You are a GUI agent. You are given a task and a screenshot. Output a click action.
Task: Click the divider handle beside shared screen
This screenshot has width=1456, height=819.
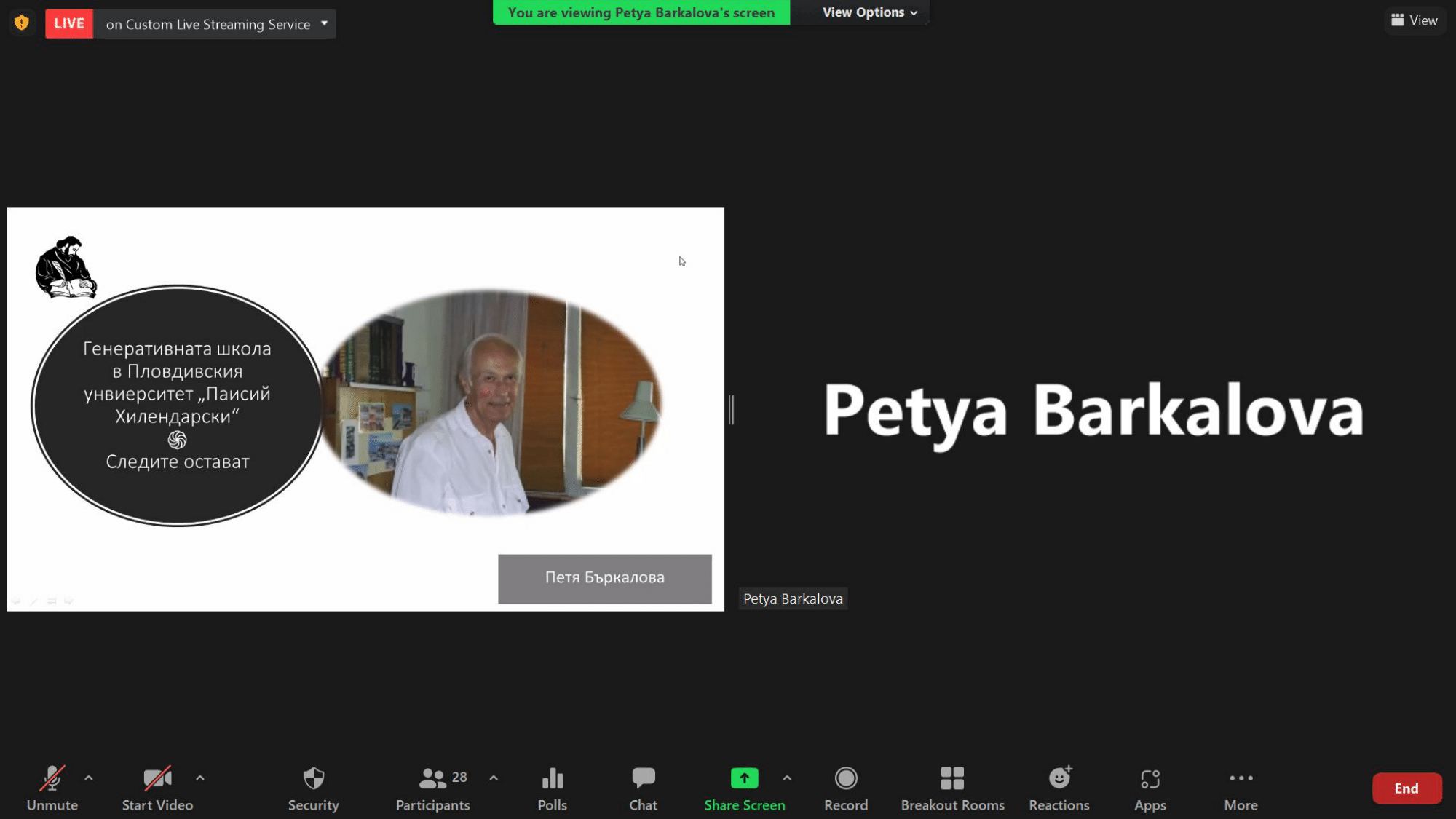coord(732,410)
